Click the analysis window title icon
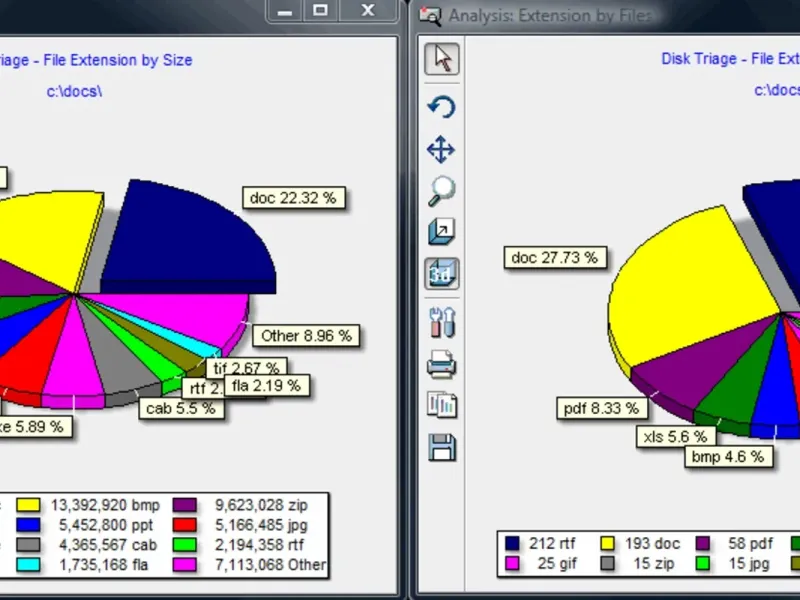 pyautogui.click(x=430, y=15)
